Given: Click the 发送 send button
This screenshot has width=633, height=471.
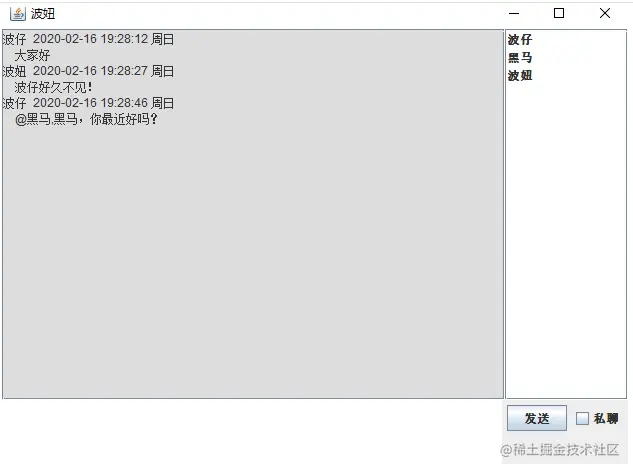Looking at the screenshot, I should point(537,418).
